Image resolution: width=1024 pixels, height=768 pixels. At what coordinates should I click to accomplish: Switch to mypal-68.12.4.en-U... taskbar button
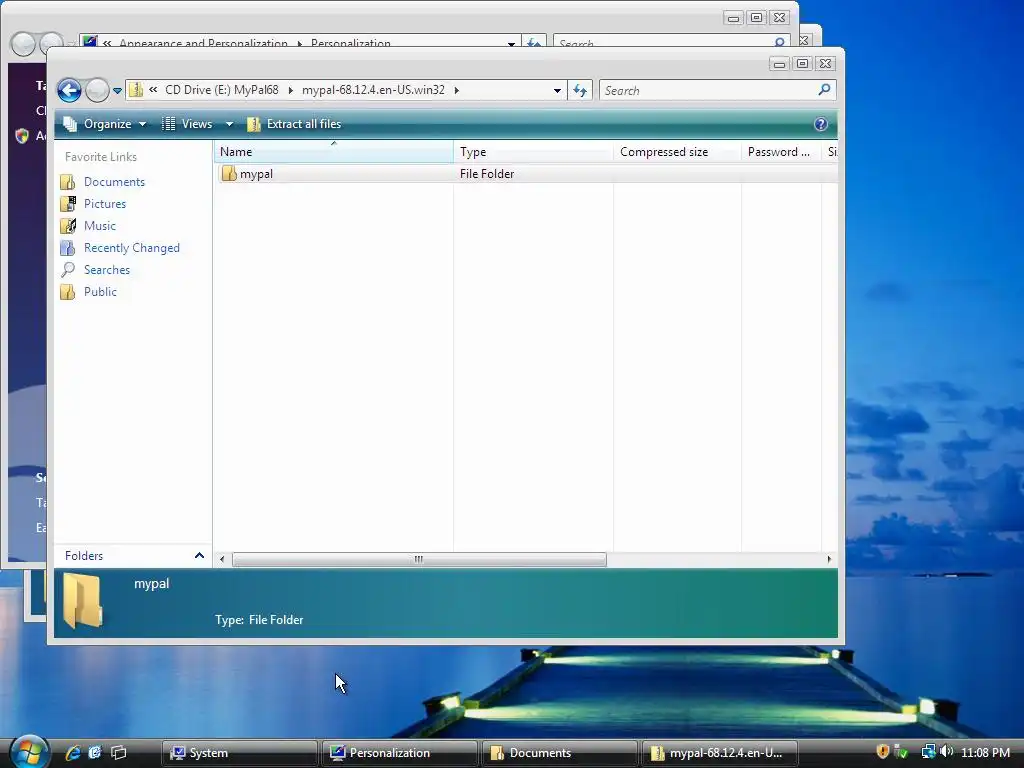pyautogui.click(x=720, y=753)
